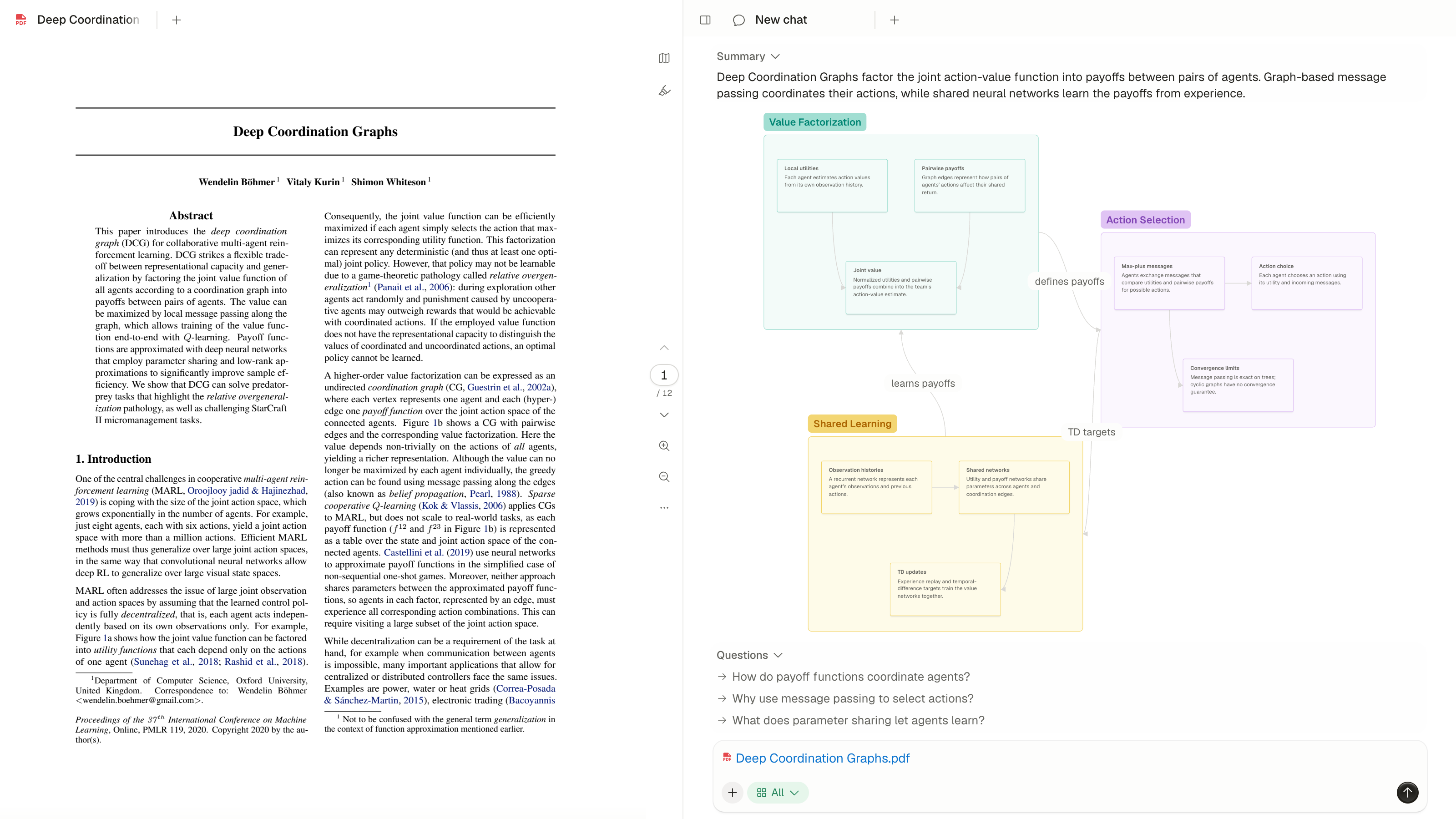Viewport: 1456px width, 819px height.
Task: Click the Observation histories diagram node
Action: (876, 487)
